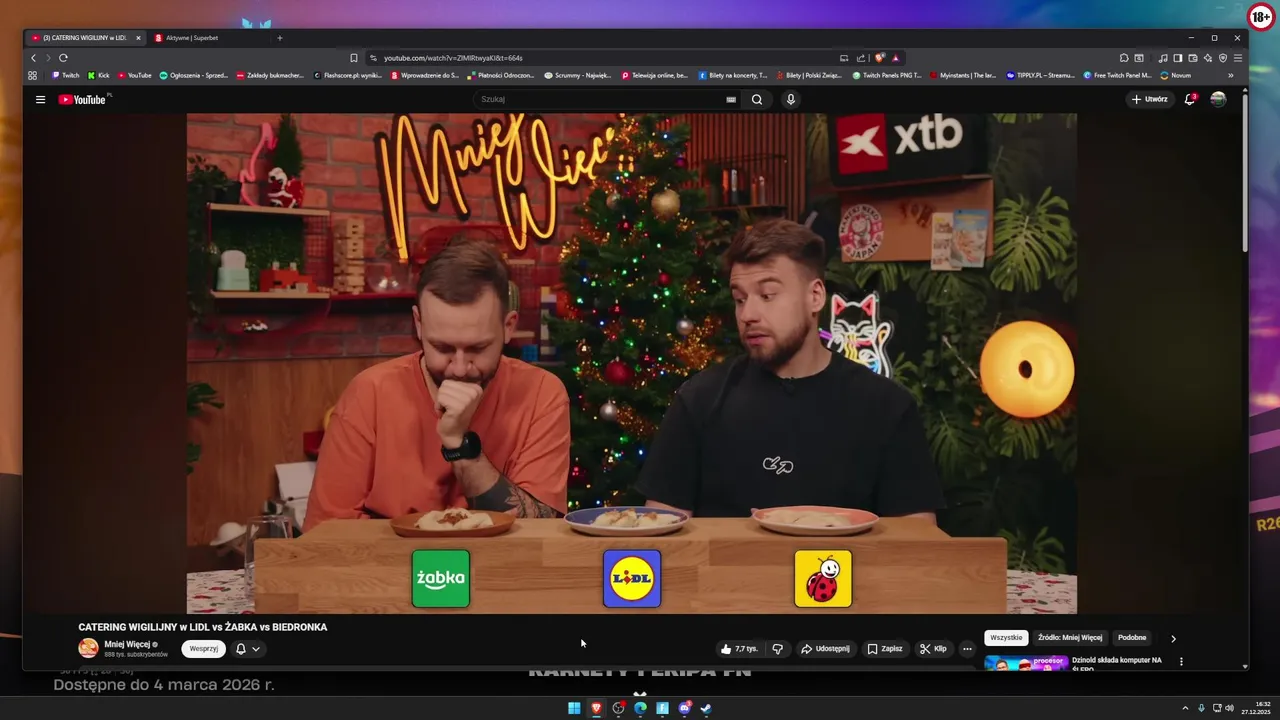The image size is (1280, 720).
Task: Go back with the browser back arrow
Action: pos(33,58)
